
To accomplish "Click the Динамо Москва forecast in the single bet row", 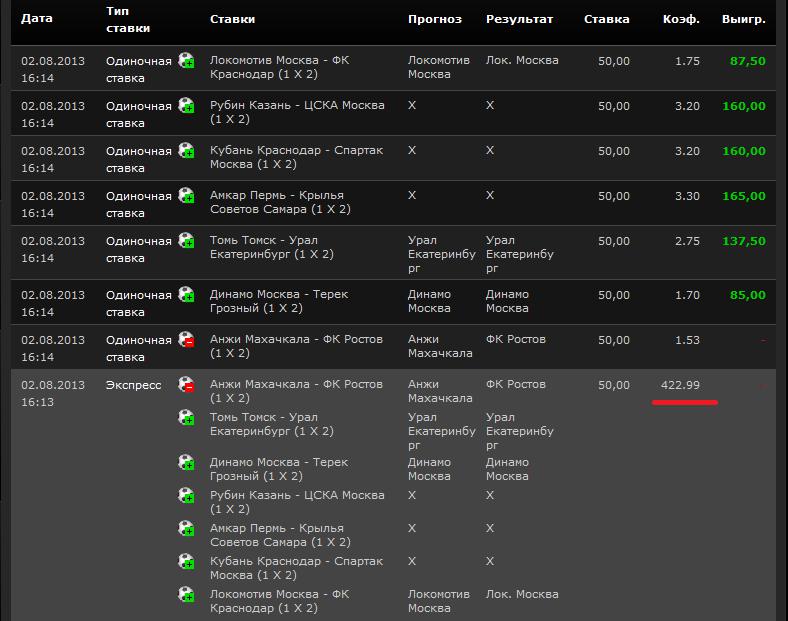I will point(429,301).
